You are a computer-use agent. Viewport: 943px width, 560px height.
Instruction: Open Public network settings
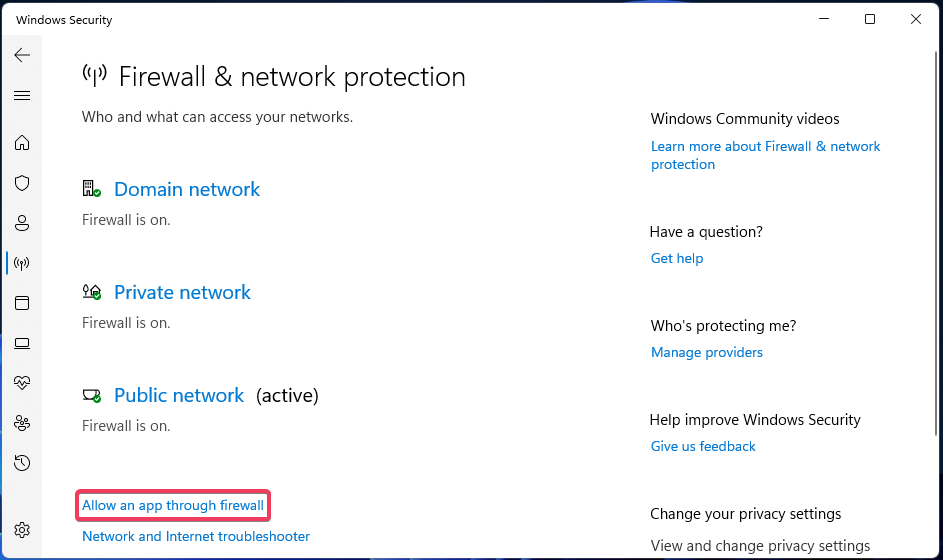tap(178, 395)
